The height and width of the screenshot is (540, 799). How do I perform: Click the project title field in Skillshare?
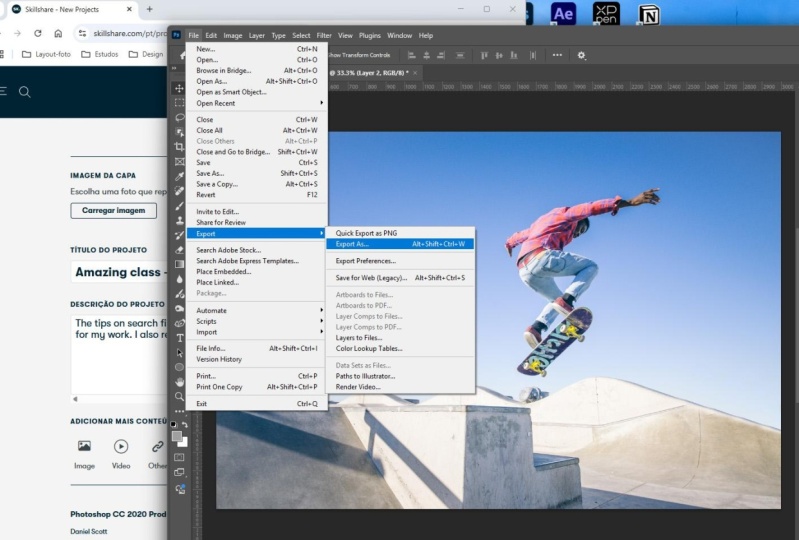click(119, 272)
